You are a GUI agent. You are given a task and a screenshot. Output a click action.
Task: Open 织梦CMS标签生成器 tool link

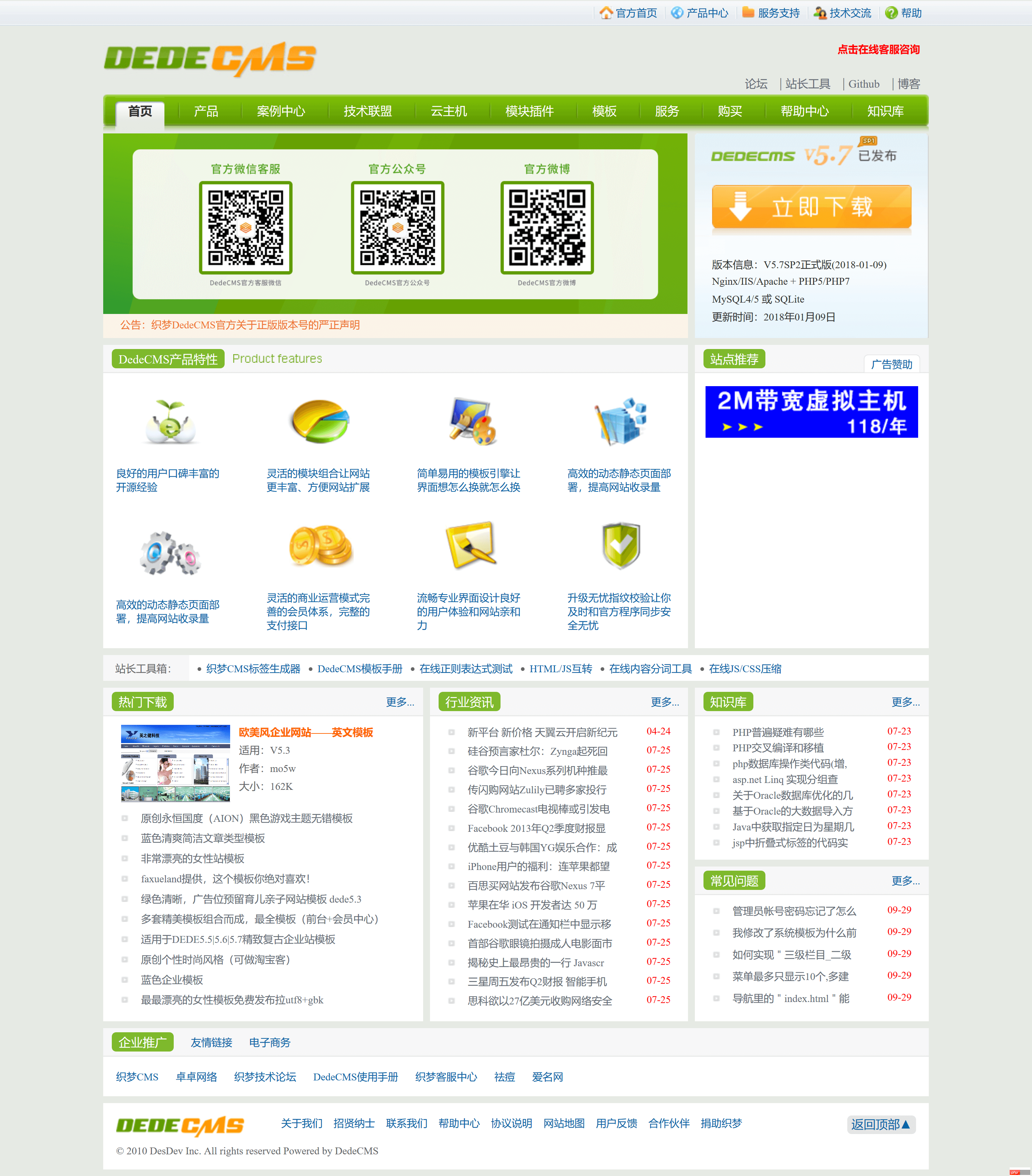[253, 668]
